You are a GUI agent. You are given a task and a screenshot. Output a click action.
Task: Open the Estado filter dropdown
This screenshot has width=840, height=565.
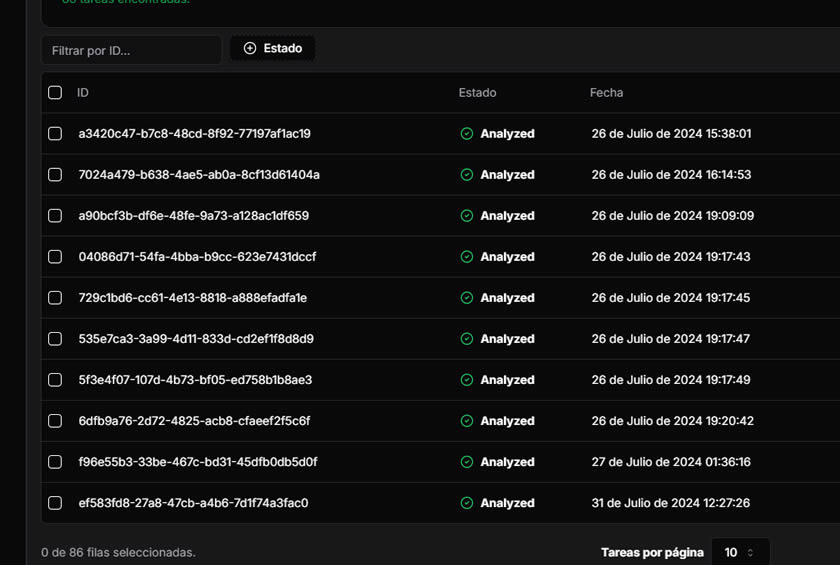[273, 48]
